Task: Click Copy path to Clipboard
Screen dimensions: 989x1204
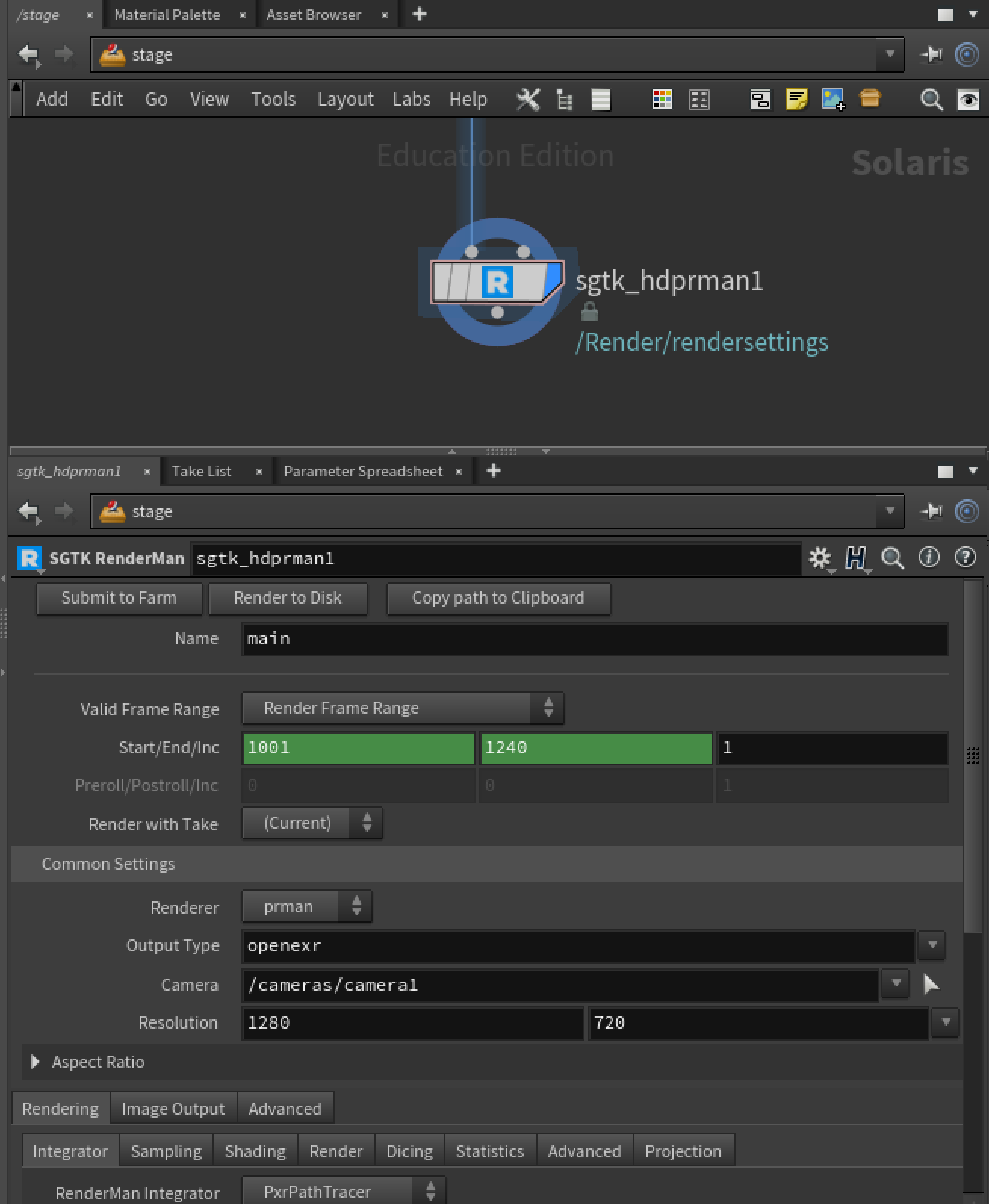Action: click(498, 598)
